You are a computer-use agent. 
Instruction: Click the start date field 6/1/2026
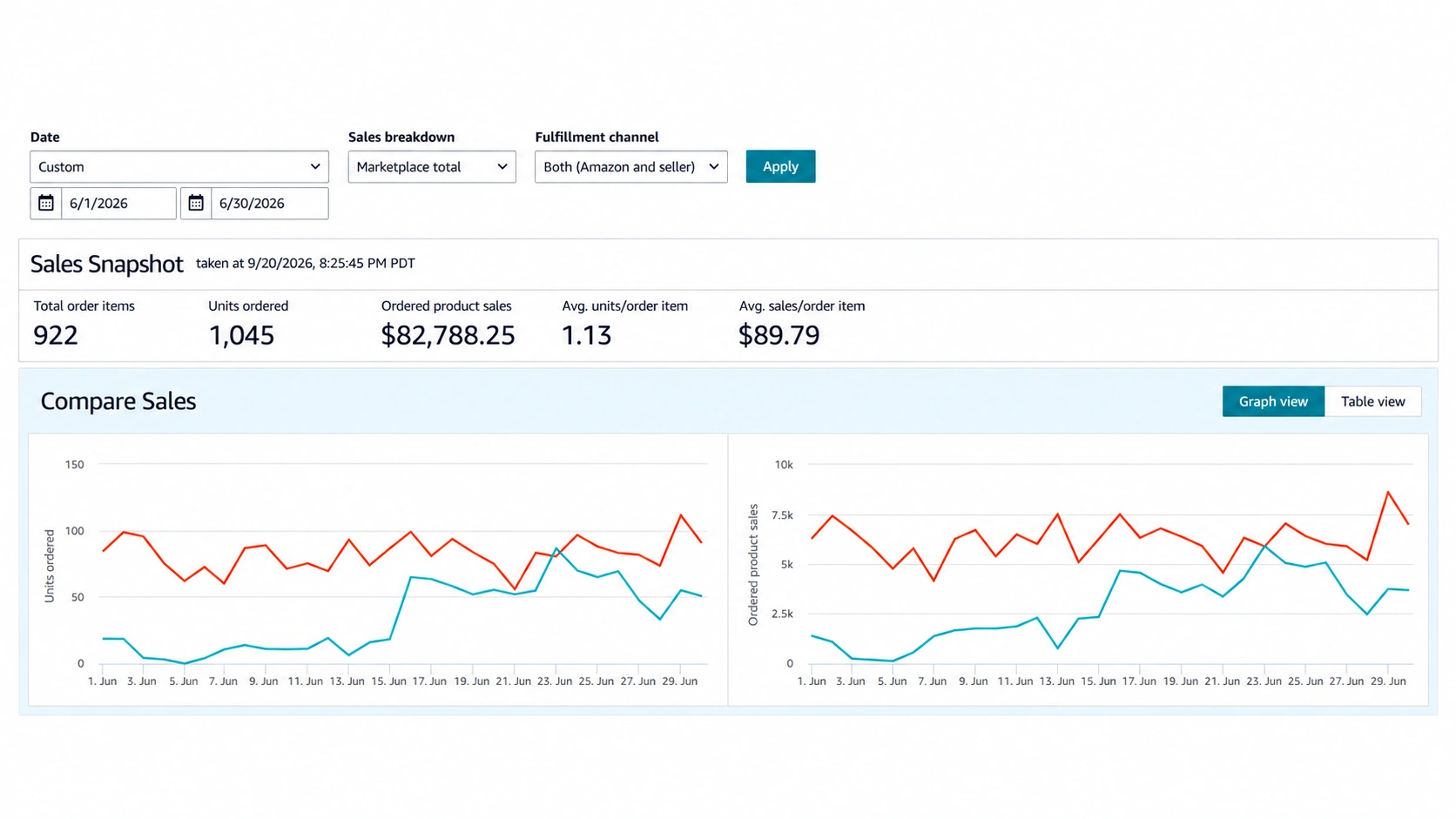tap(118, 203)
